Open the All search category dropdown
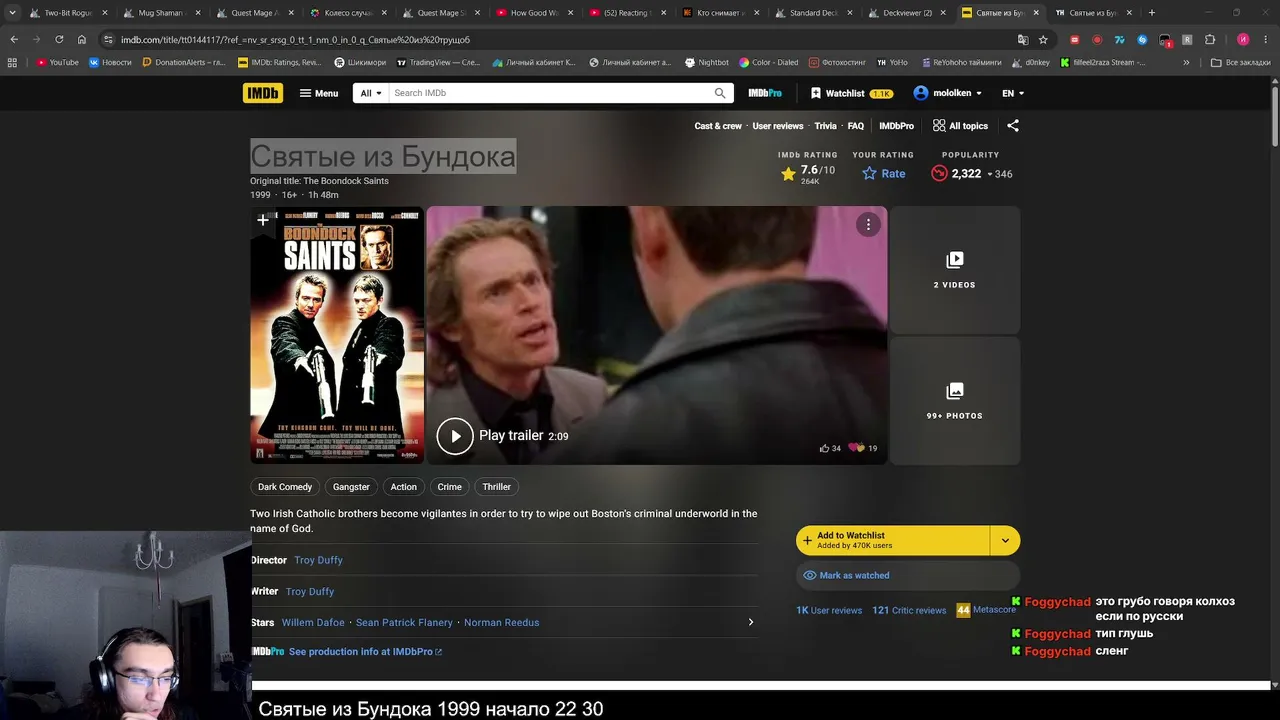The width and height of the screenshot is (1280, 720). (371, 93)
